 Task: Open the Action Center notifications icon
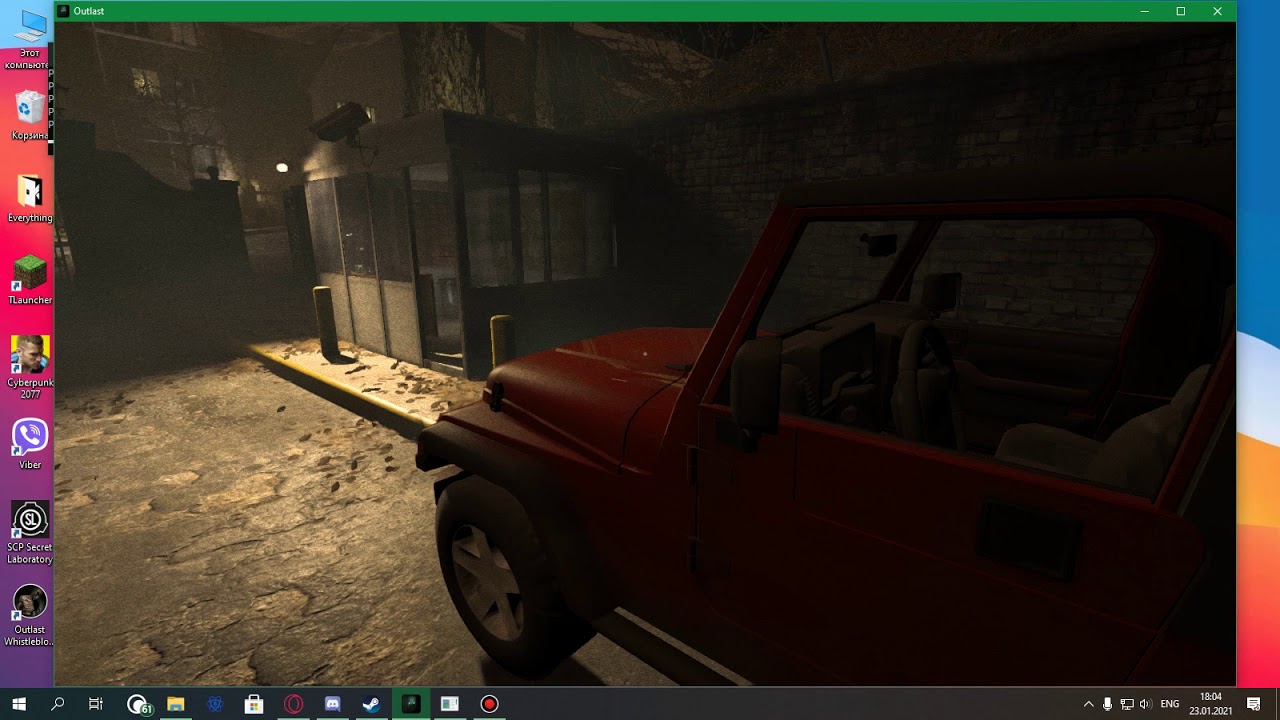pyautogui.click(x=1254, y=704)
